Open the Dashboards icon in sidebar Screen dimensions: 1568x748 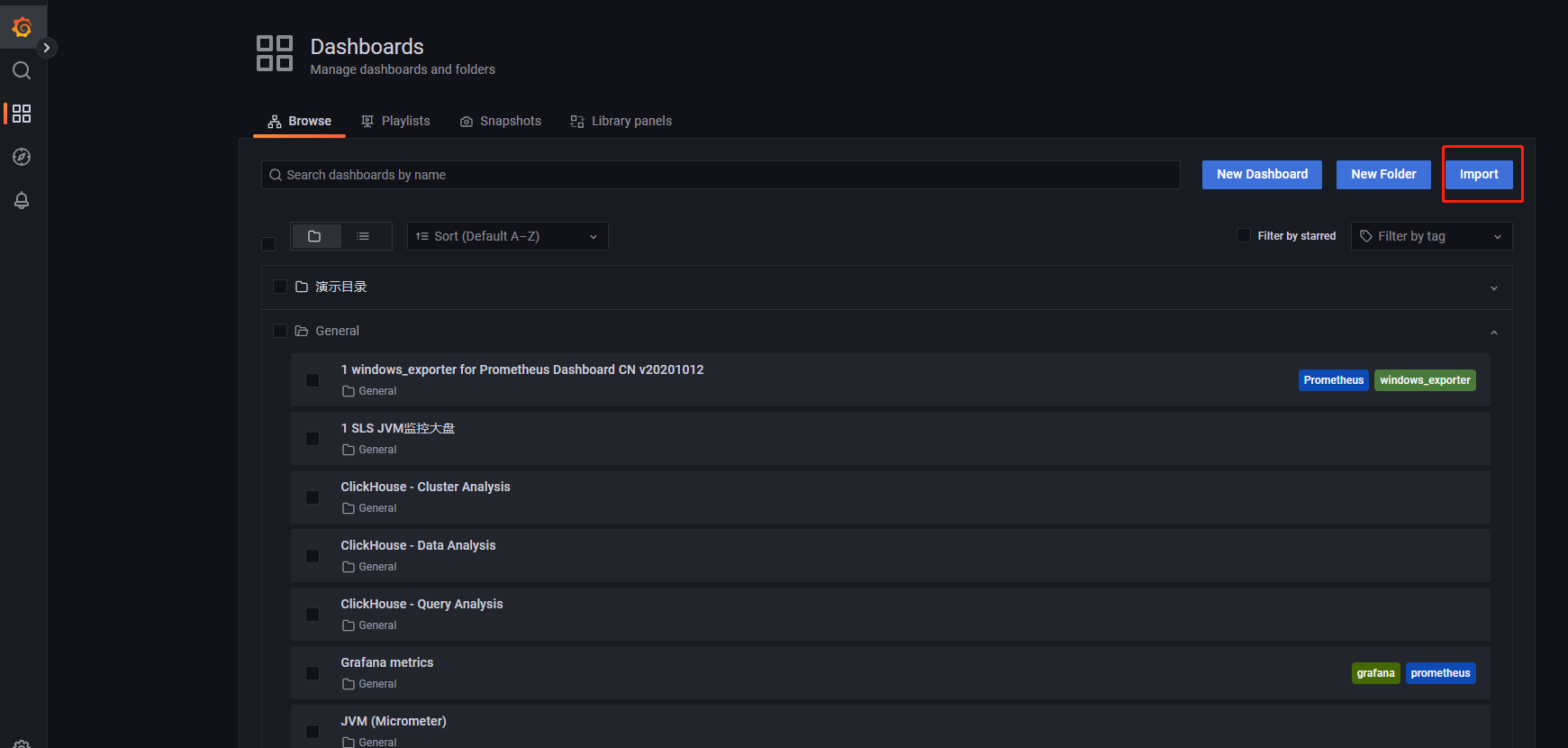click(22, 114)
